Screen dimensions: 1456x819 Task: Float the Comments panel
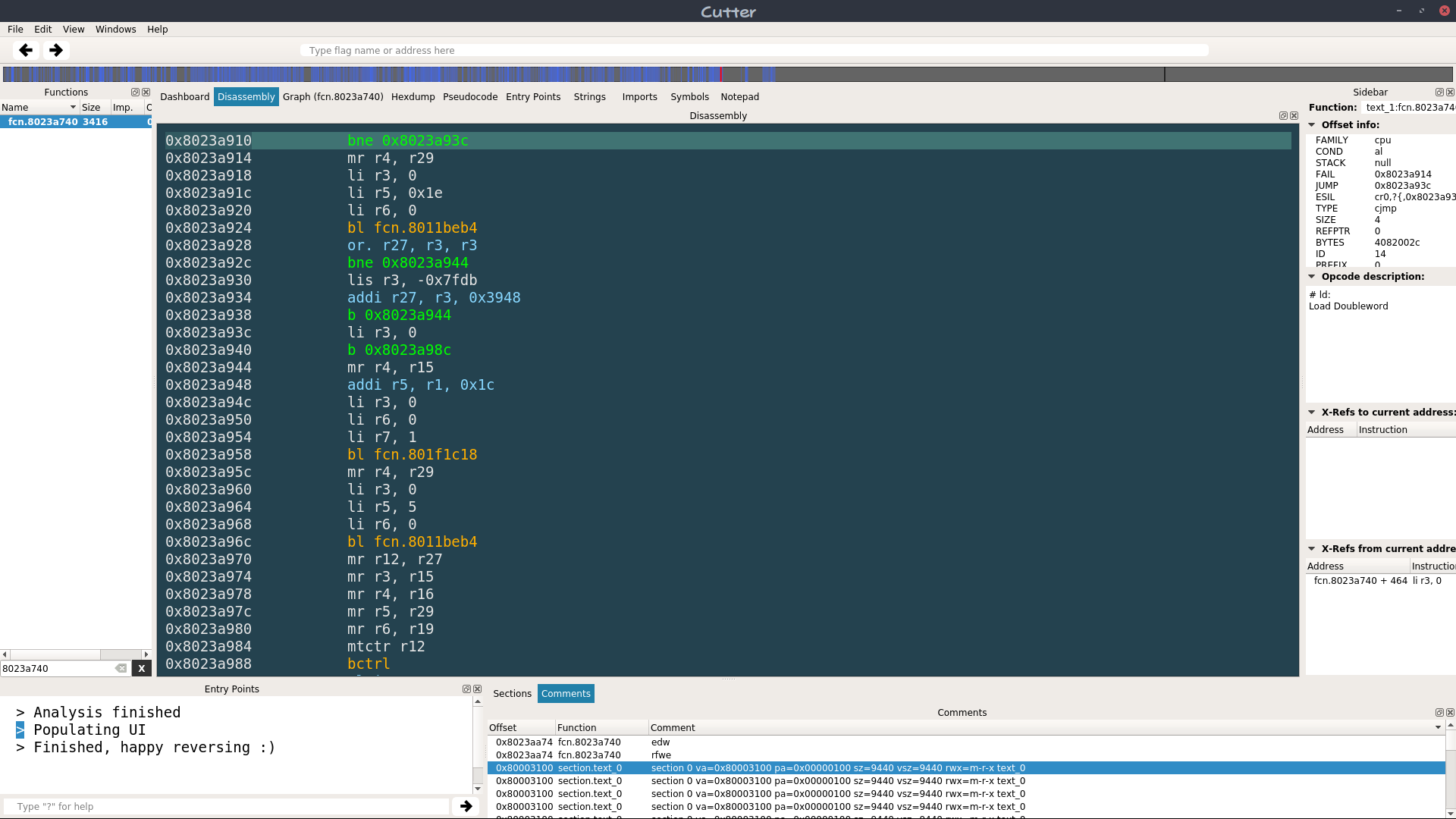point(1439,713)
